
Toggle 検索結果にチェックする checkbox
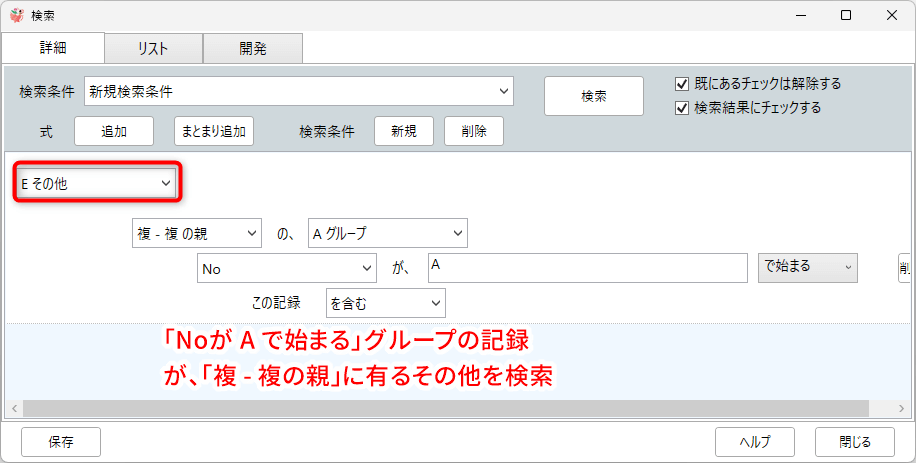(x=683, y=108)
